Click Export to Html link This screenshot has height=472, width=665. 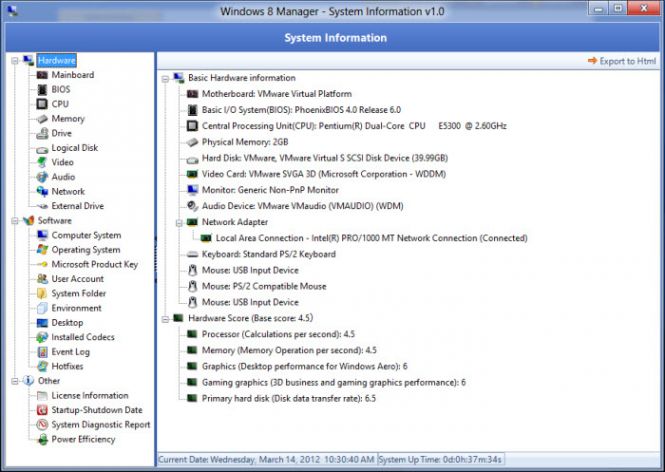[622, 61]
